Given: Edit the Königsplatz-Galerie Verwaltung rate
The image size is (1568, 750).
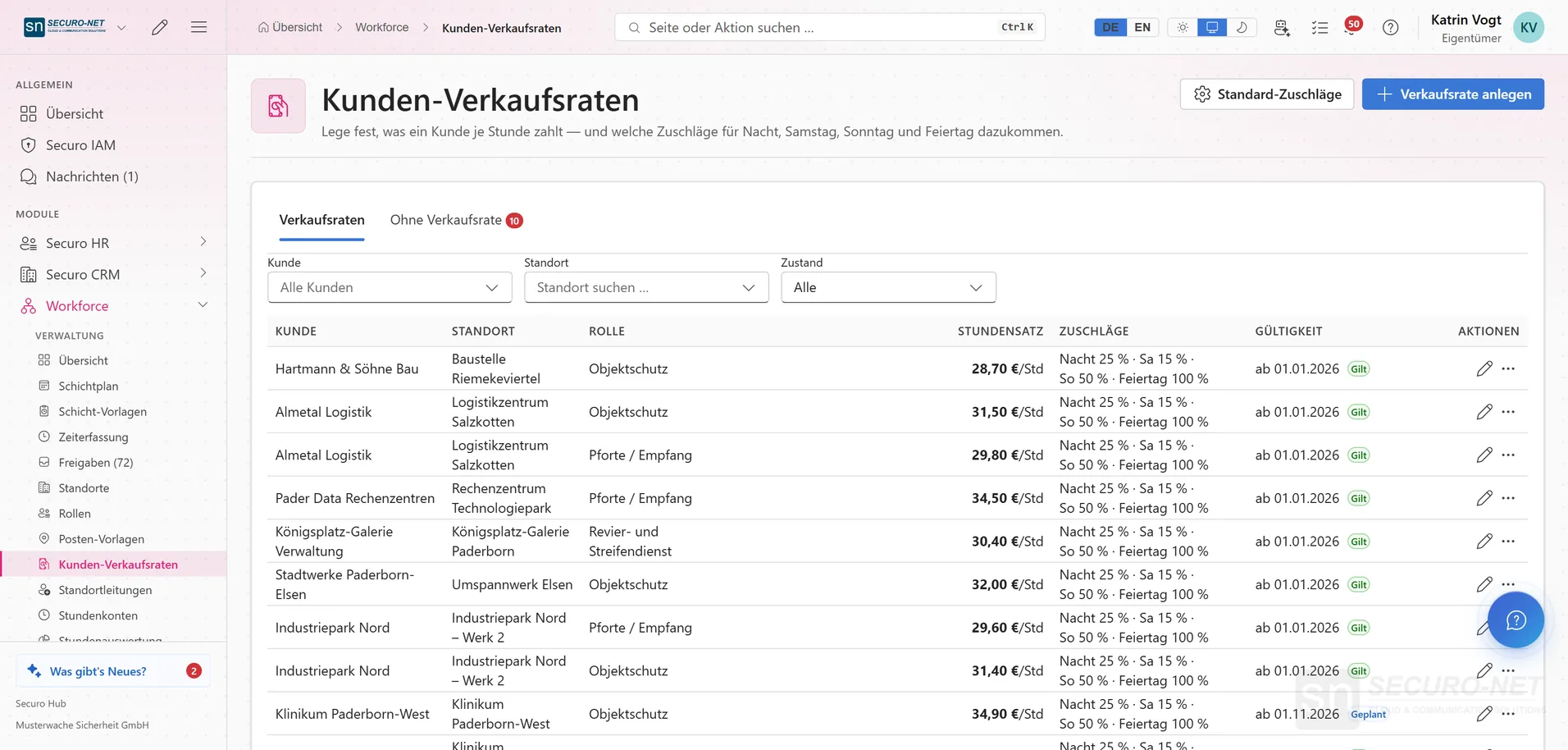Looking at the screenshot, I should (1484, 542).
